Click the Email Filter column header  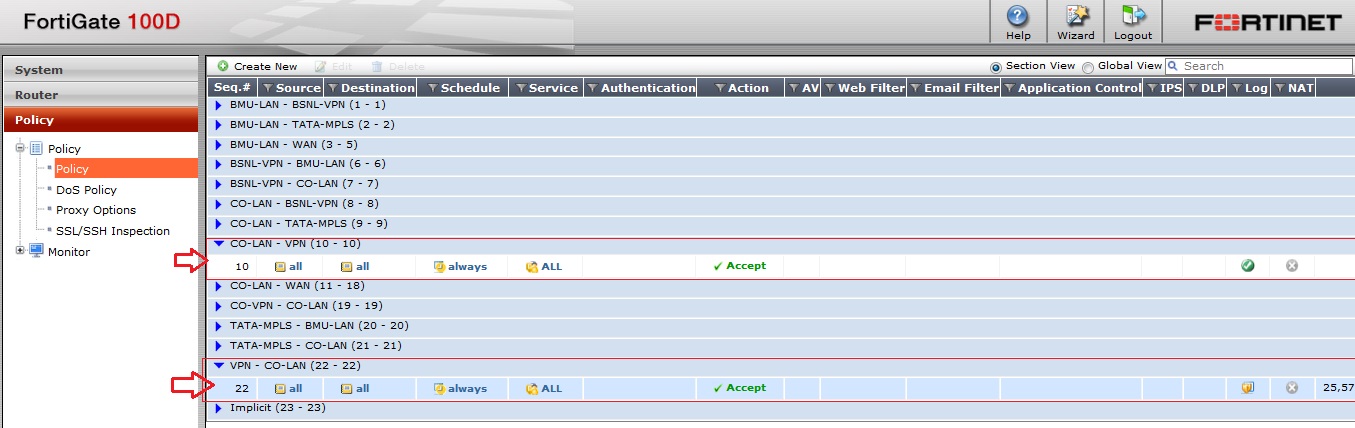(x=954, y=88)
